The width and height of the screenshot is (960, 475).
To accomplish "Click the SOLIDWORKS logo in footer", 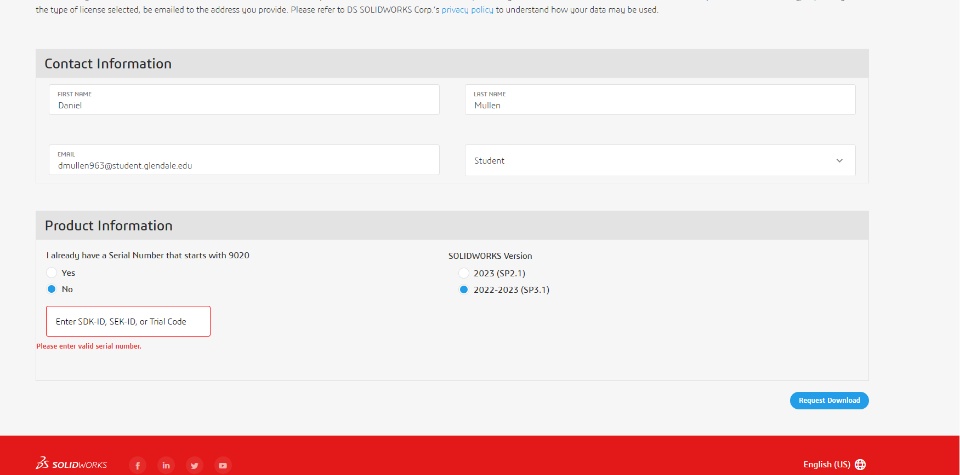I will tap(71, 464).
